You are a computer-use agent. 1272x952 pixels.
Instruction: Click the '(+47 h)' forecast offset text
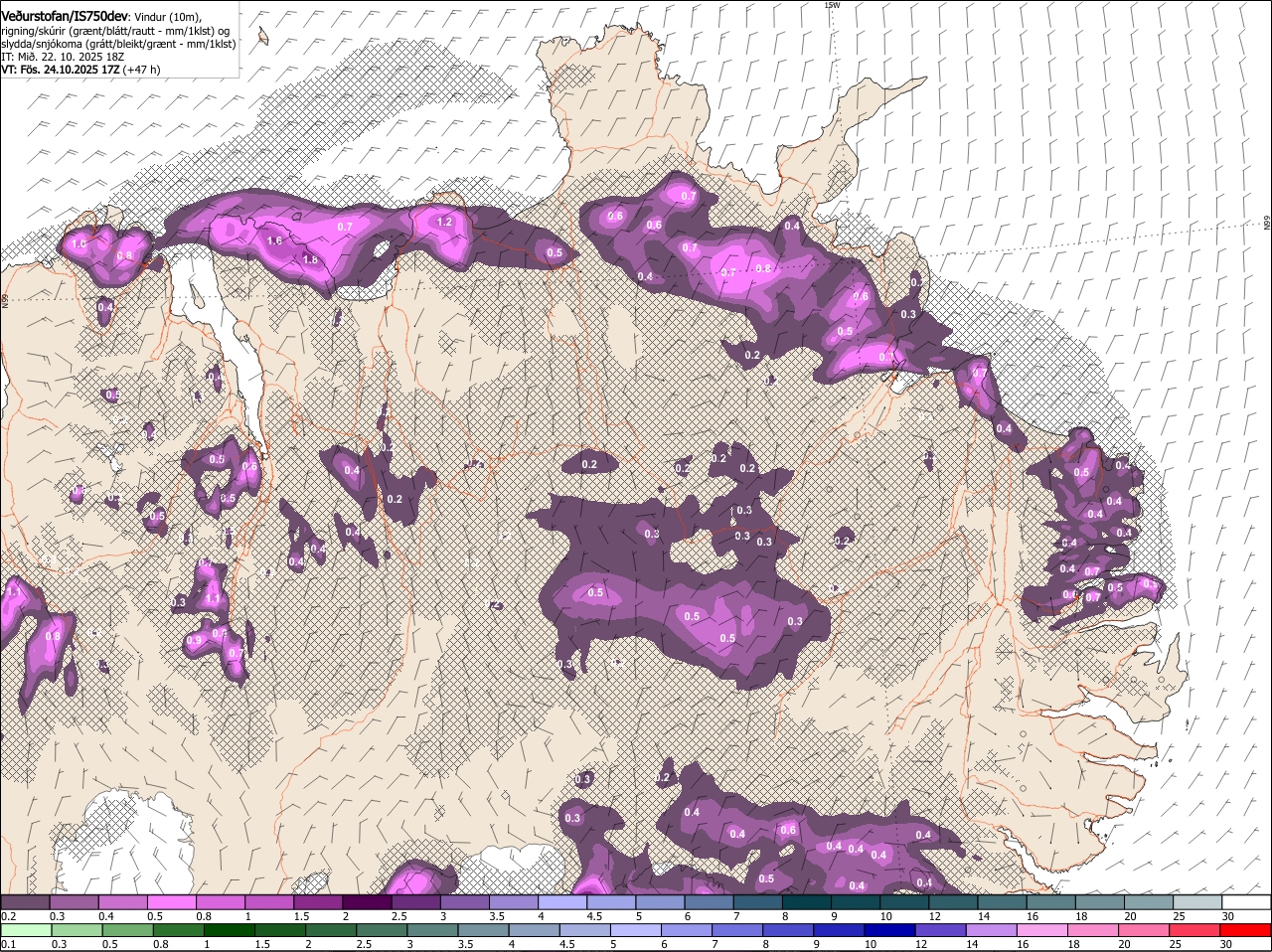click(142, 70)
